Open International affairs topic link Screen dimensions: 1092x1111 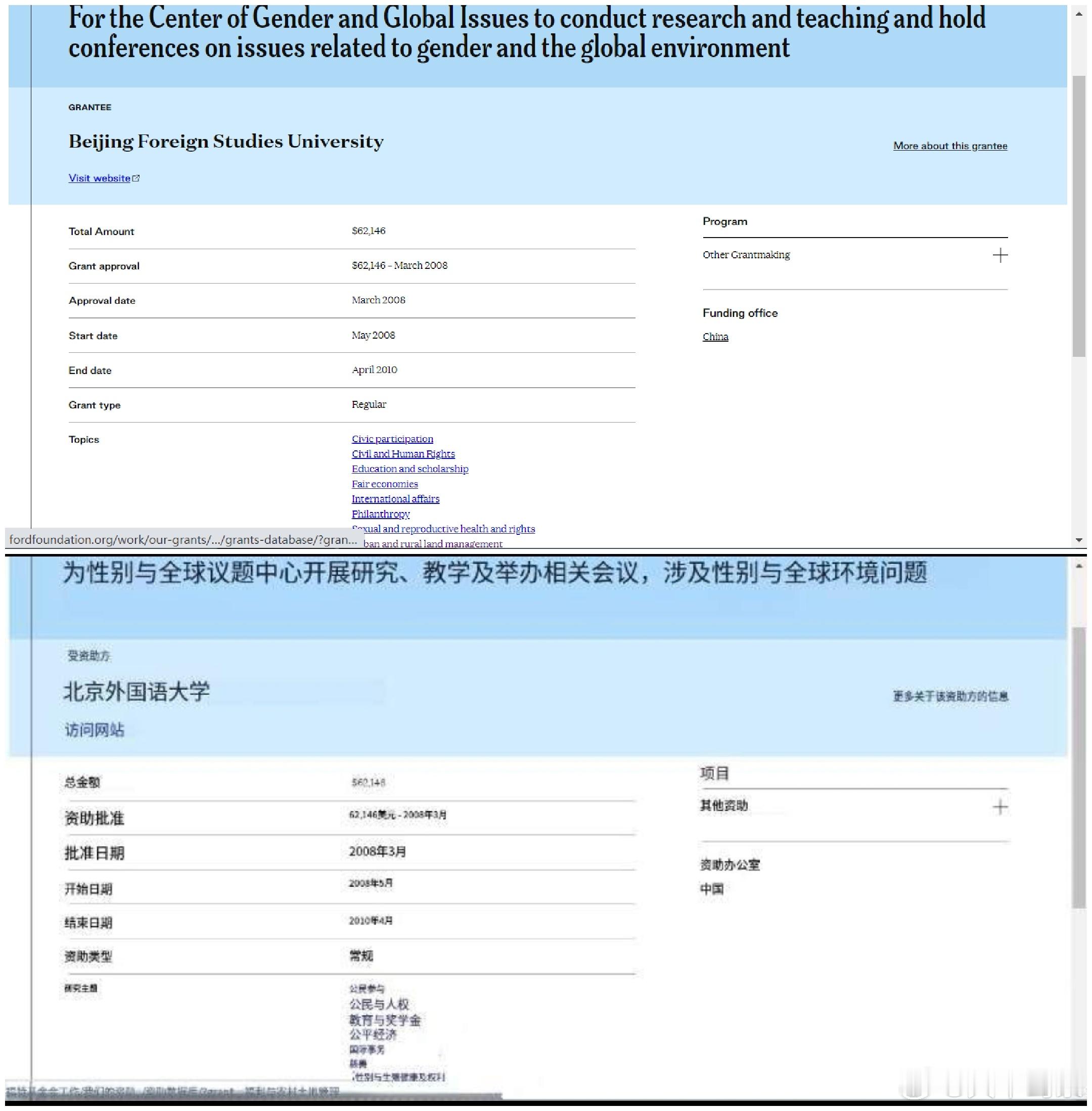395,499
